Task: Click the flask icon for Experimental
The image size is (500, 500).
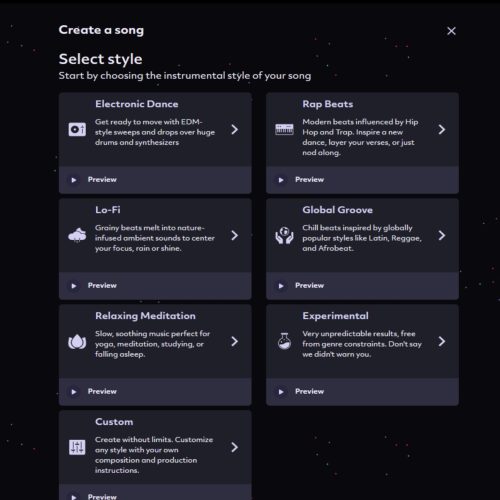Action: [284, 341]
